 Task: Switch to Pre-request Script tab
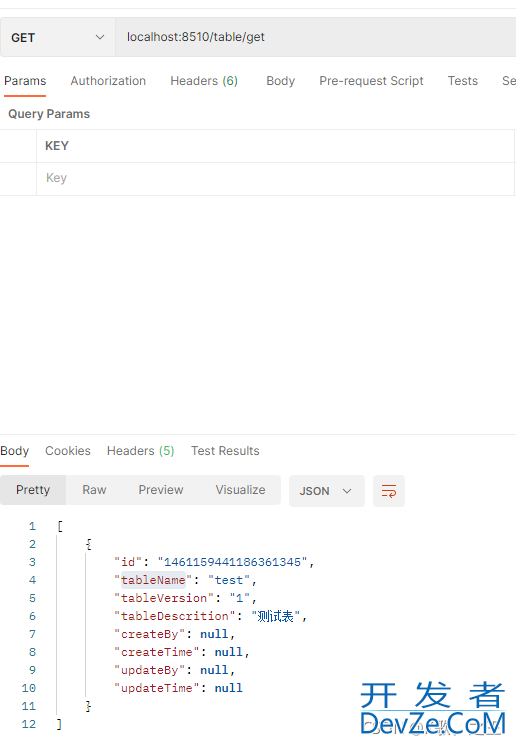[x=371, y=81]
